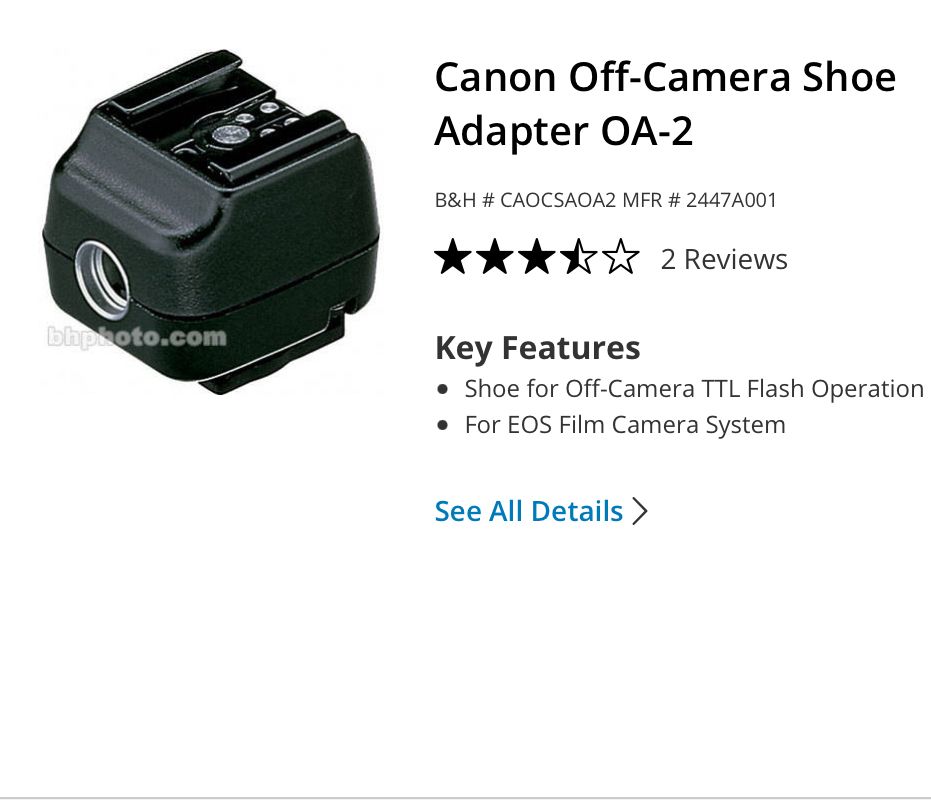Click the bhphoto.com watermark on the image

[x=137, y=337]
